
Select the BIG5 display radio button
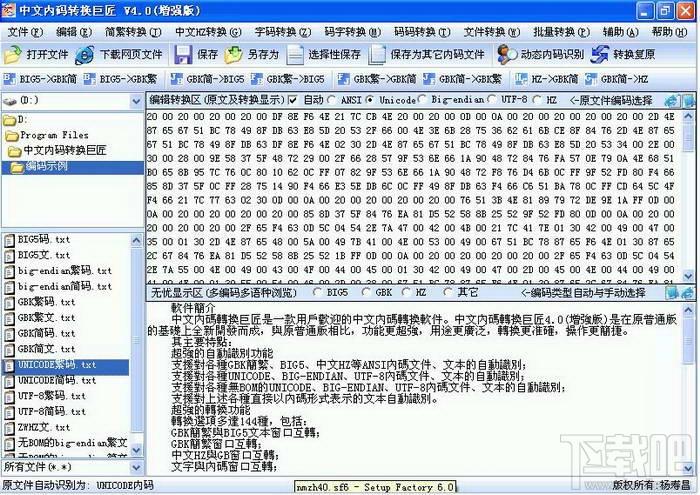(x=317, y=292)
